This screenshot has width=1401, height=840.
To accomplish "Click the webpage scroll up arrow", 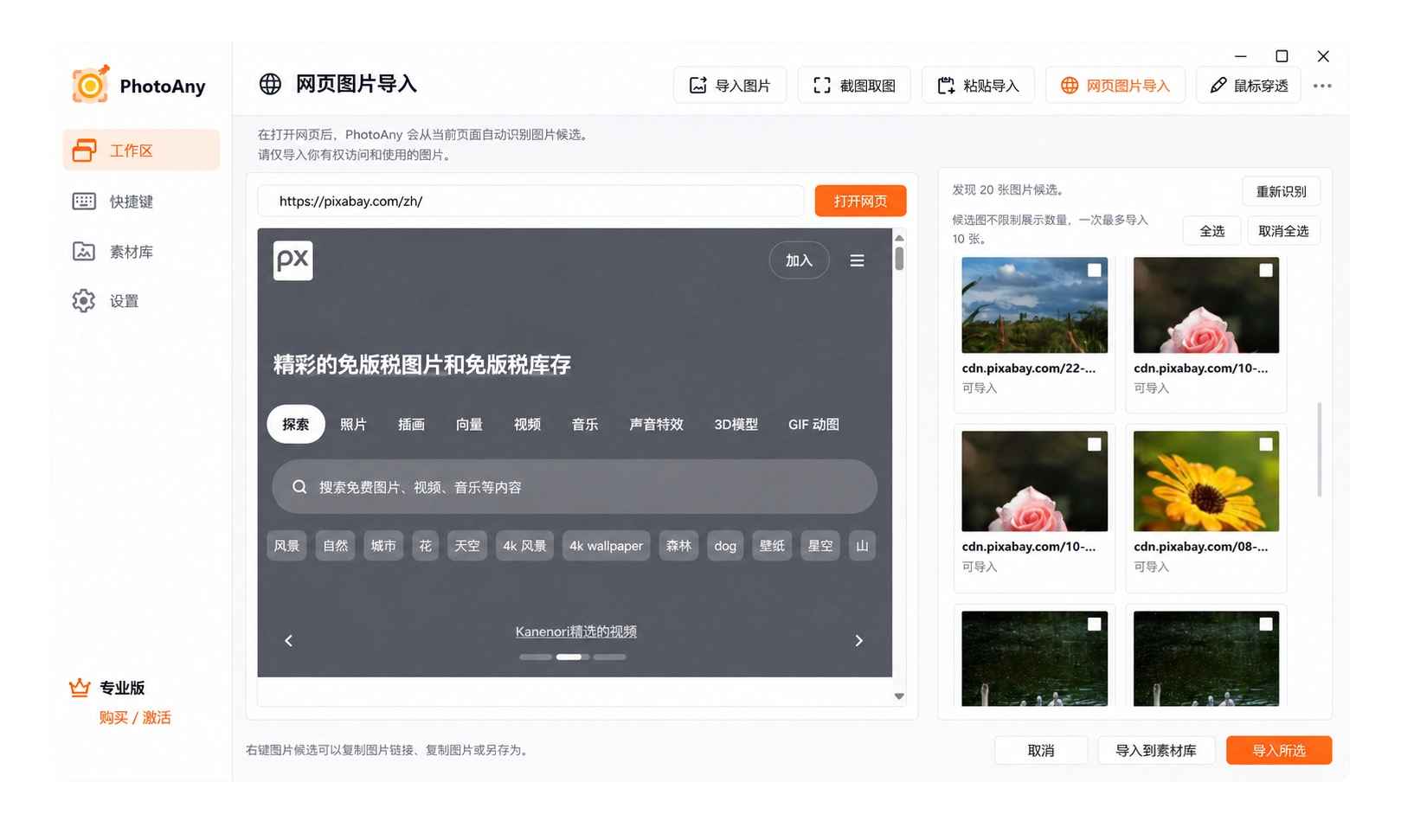I will pos(899,237).
